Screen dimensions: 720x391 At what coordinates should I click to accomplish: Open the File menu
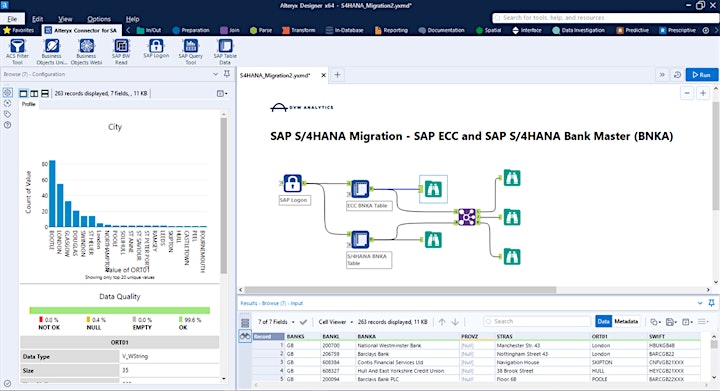point(12,19)
